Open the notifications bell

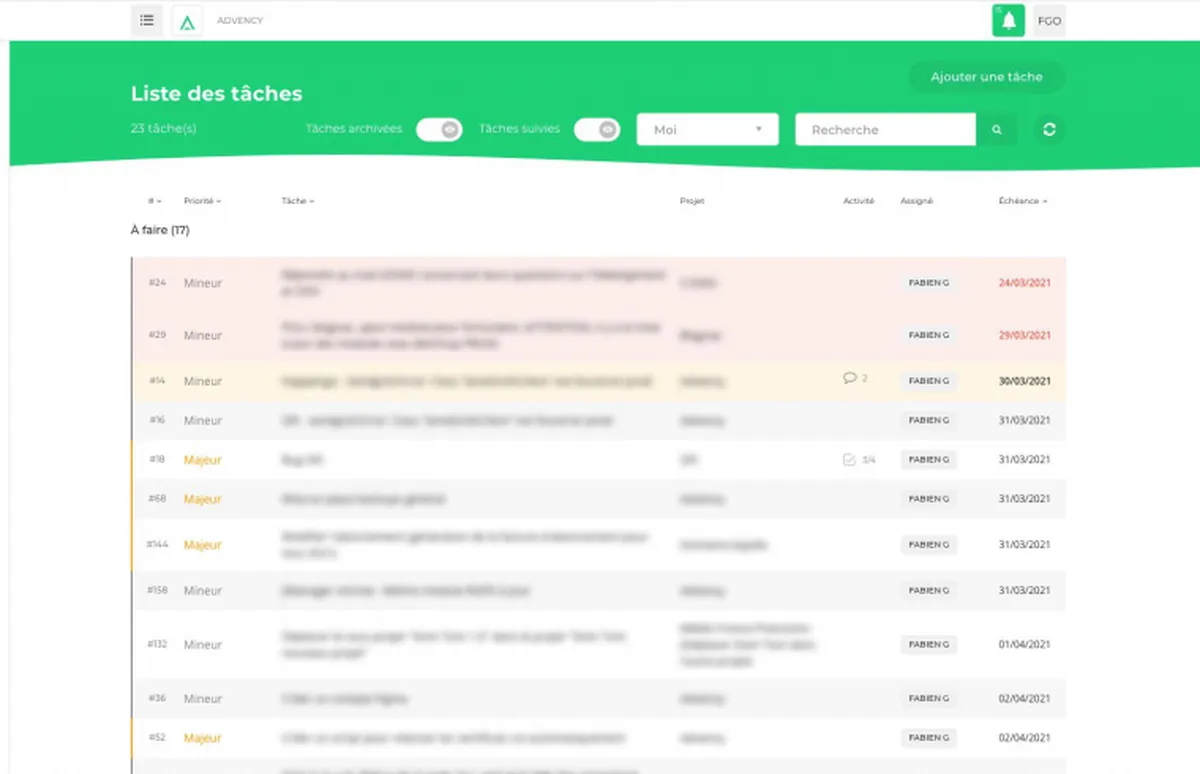1008,21
